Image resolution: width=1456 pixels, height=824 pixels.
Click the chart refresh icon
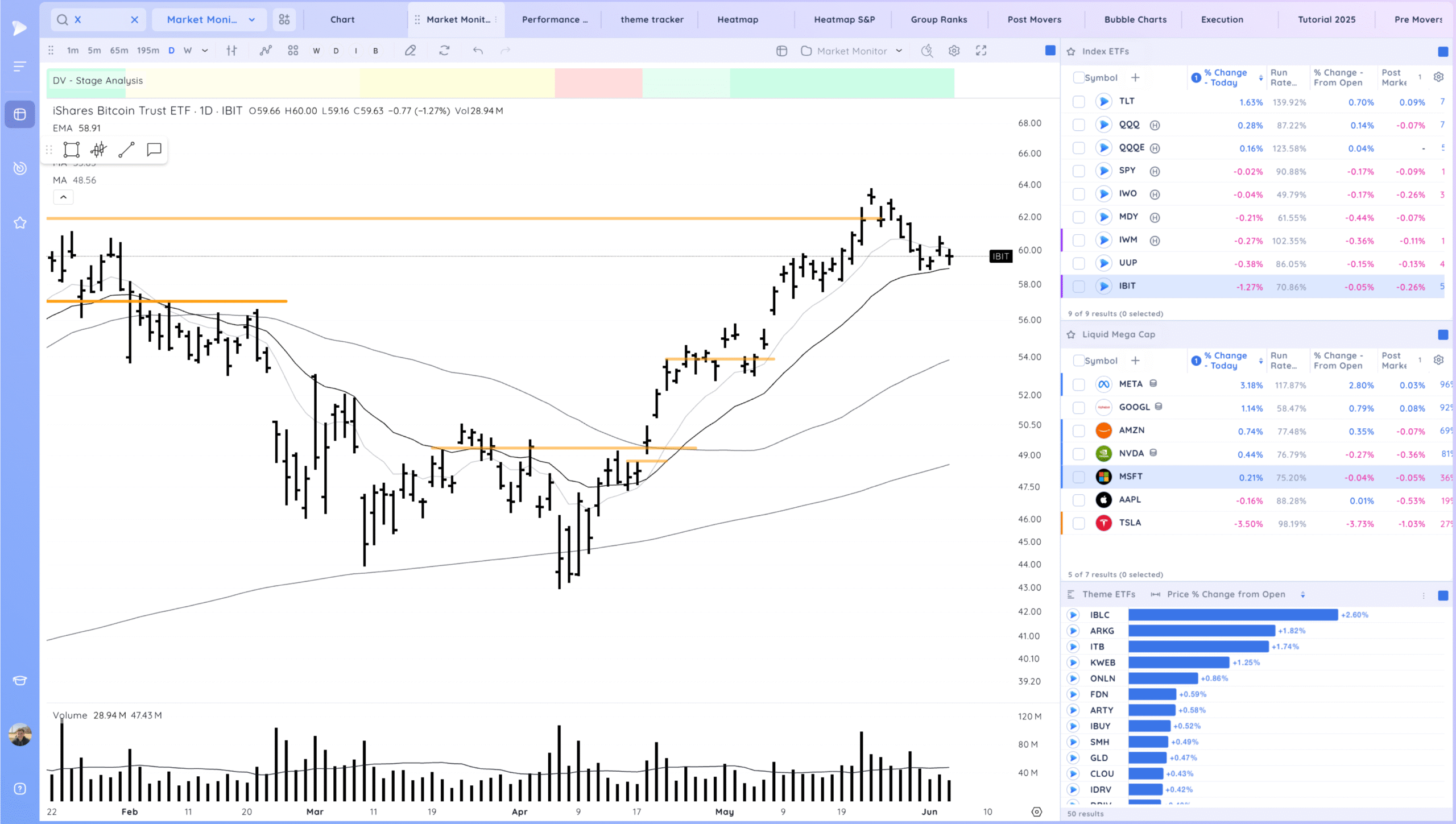pos(444,51)
